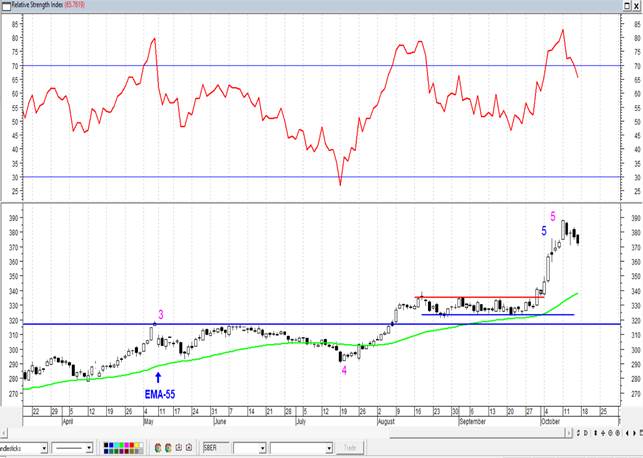Click the second small box icon before the SBER field

[x=189, y=448]
